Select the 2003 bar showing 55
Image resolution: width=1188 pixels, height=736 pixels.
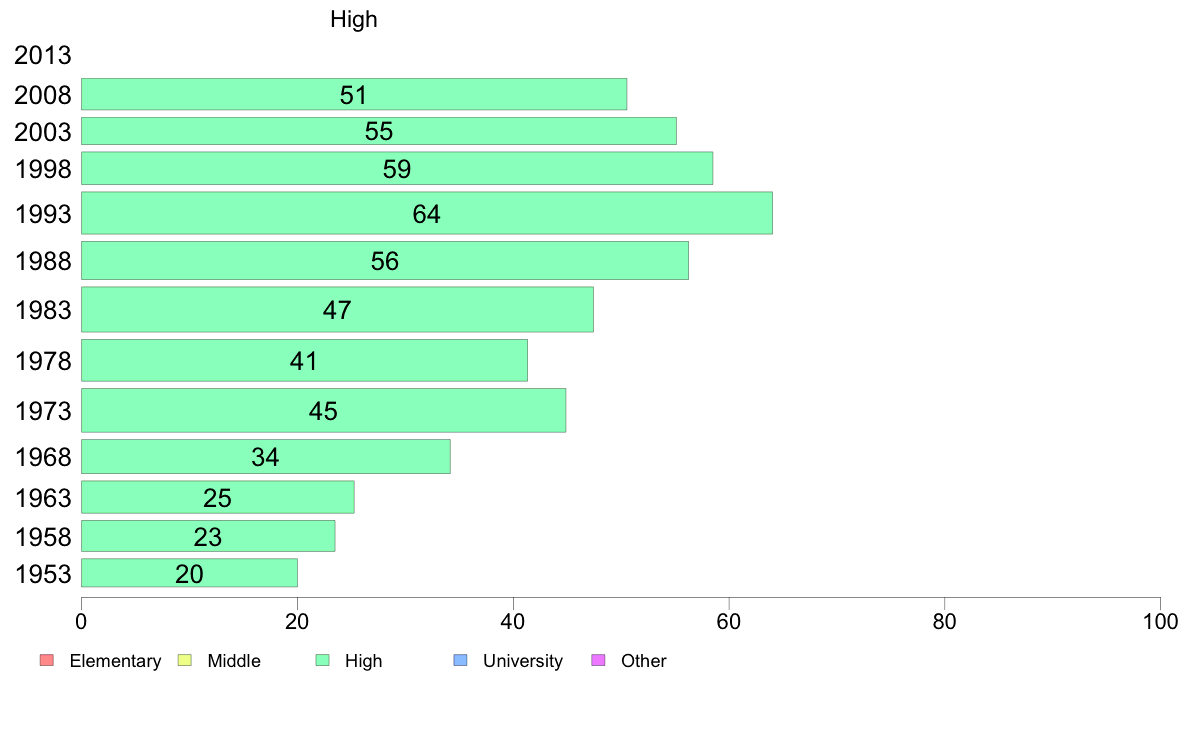tap(379, 131)
